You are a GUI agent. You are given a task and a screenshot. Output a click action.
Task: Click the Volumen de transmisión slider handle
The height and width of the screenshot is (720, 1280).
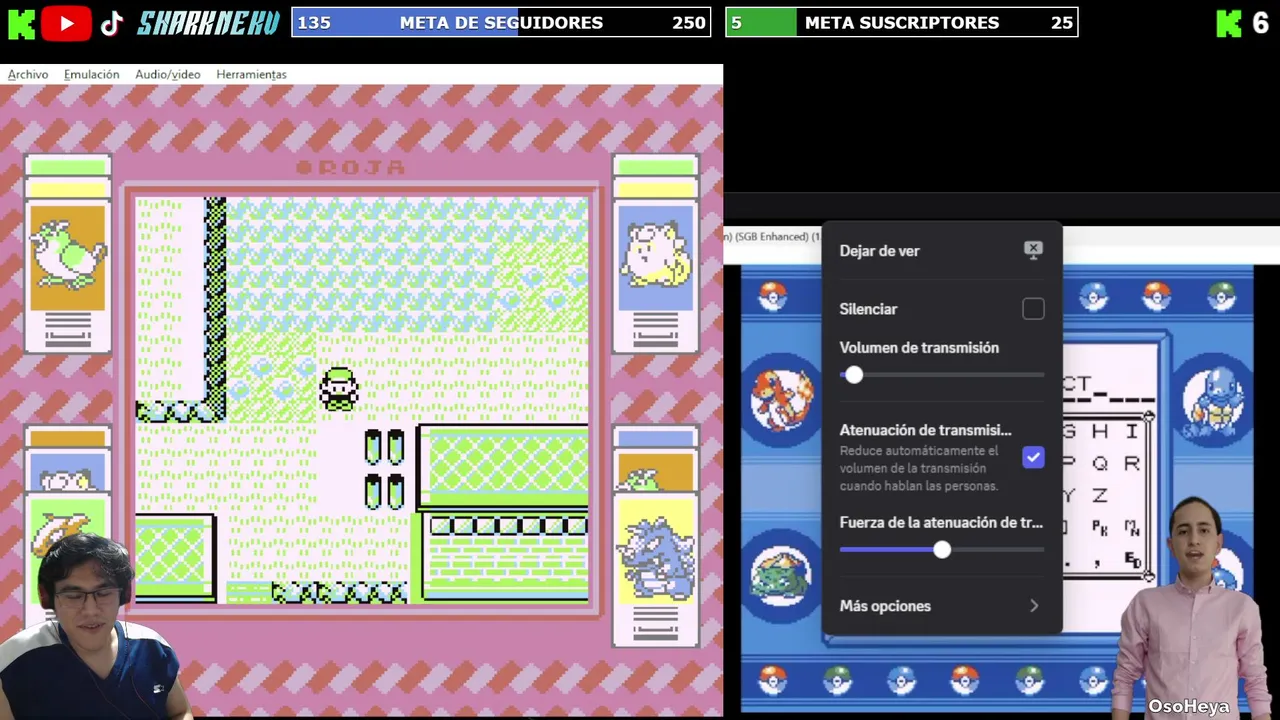click(x=853, y=375)
